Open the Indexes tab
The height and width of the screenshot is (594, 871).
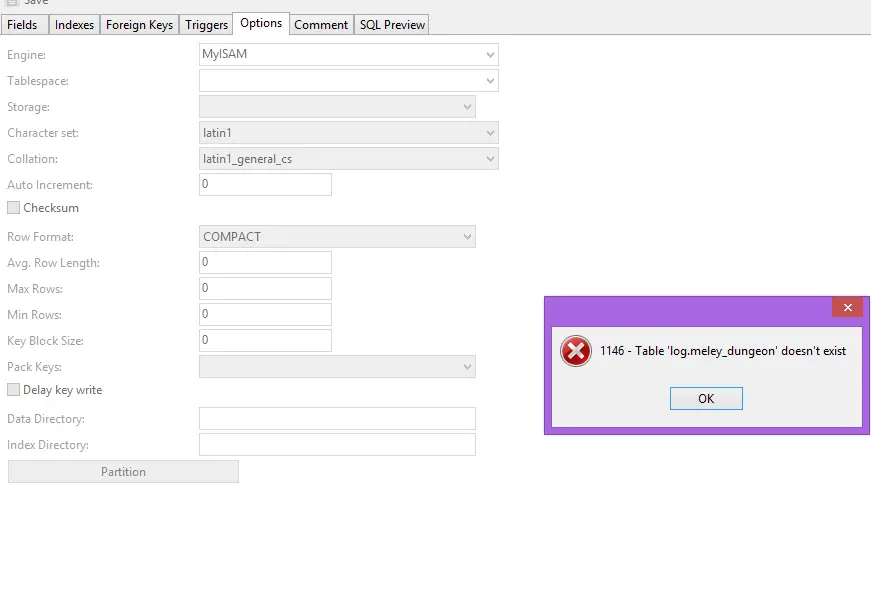[75, 25]
